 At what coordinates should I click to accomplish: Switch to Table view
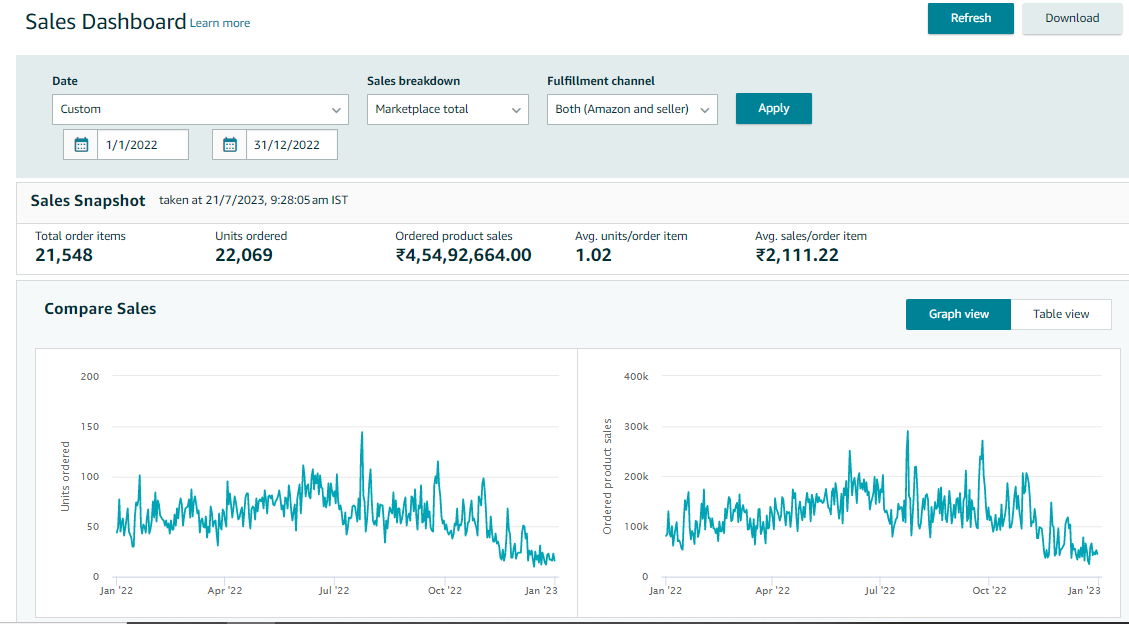pos(1060,314)
